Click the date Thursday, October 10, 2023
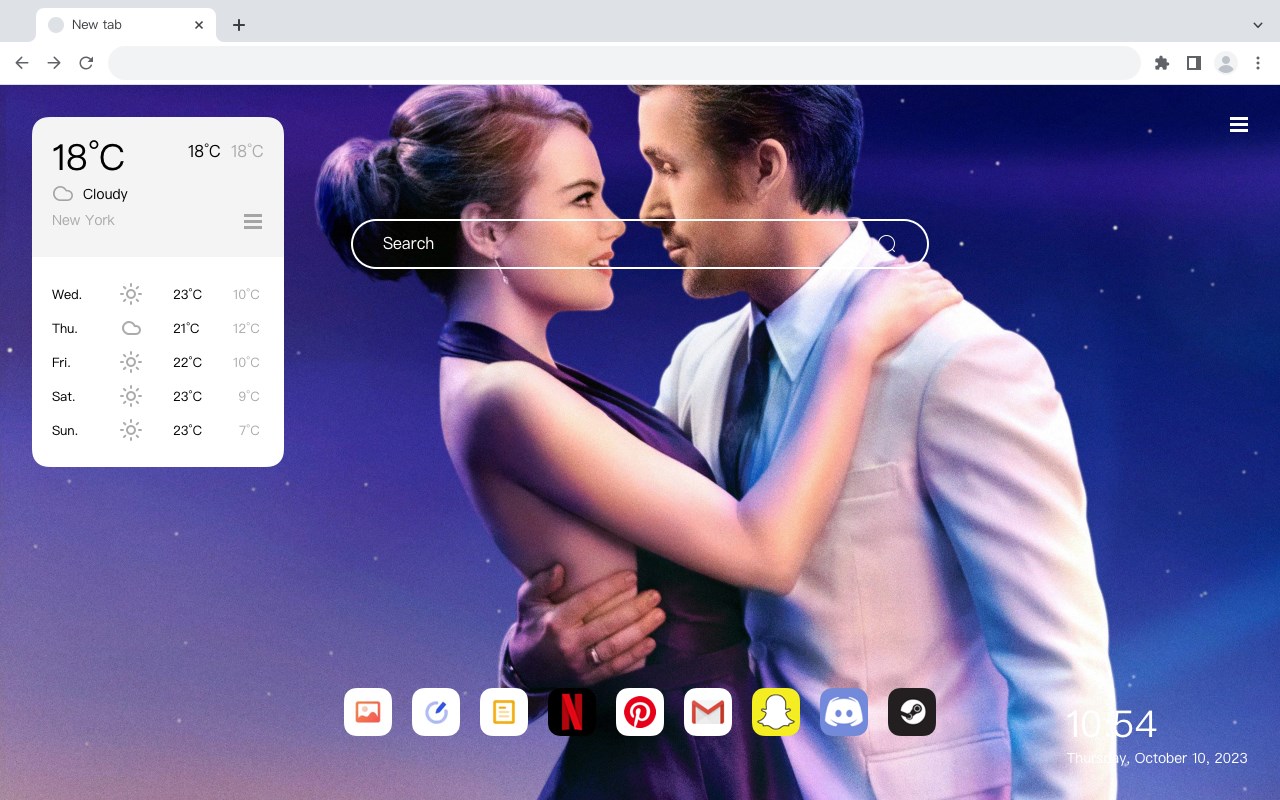Screen dimensions: 1280x800 pyautogui.click(x=1157, y=758)
